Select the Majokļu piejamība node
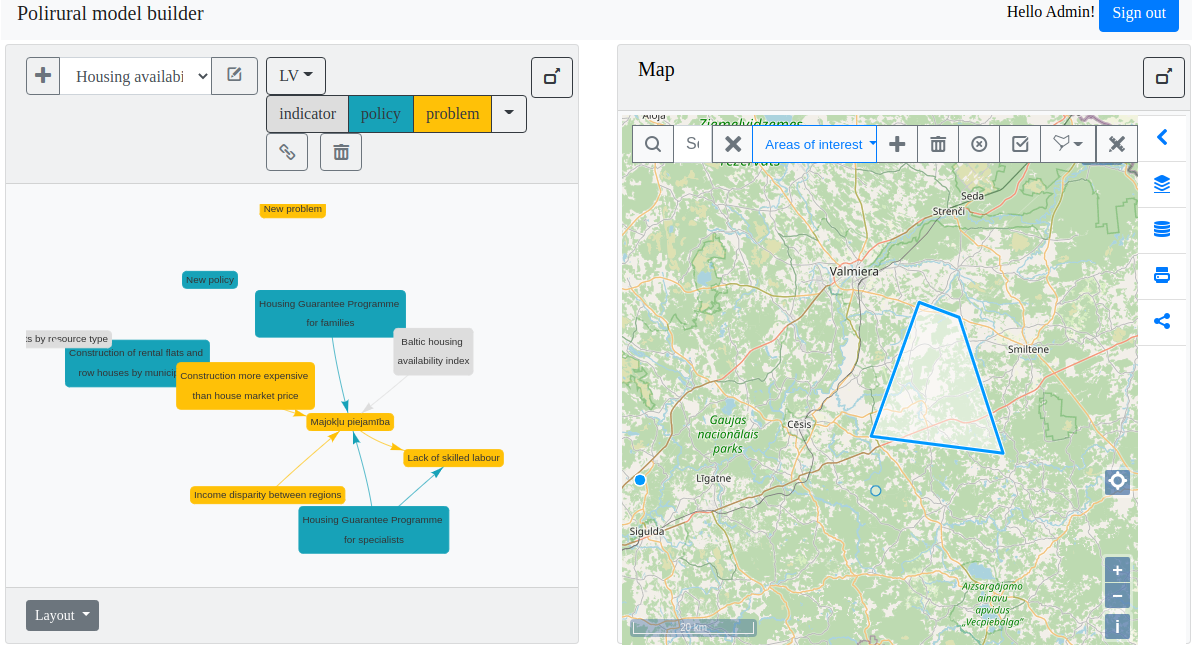The width and height of the screenshot is (1192, 645). [x=350, y=422]
